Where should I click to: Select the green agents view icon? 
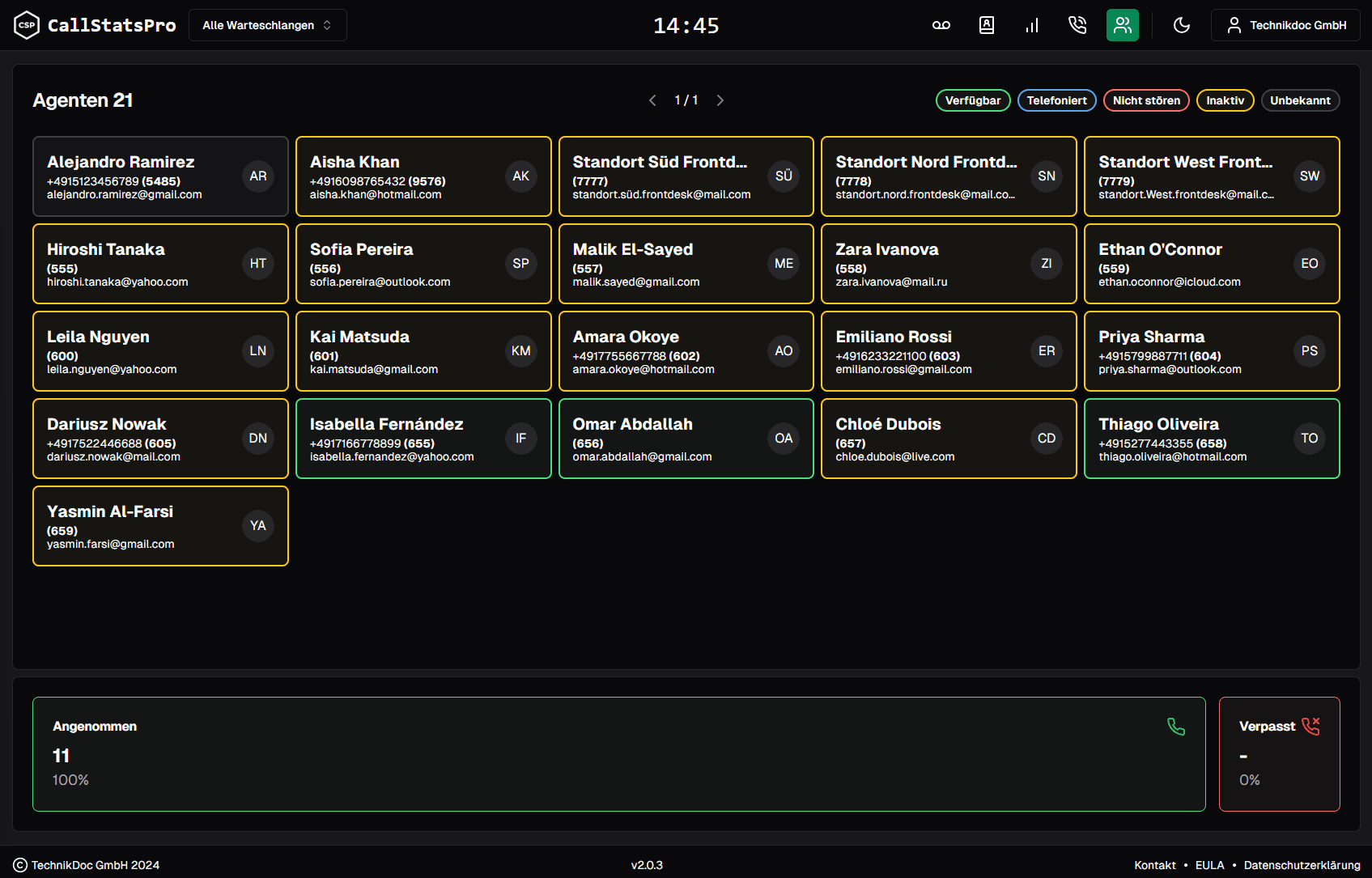pyautogui.click(x=1122, y=25)
